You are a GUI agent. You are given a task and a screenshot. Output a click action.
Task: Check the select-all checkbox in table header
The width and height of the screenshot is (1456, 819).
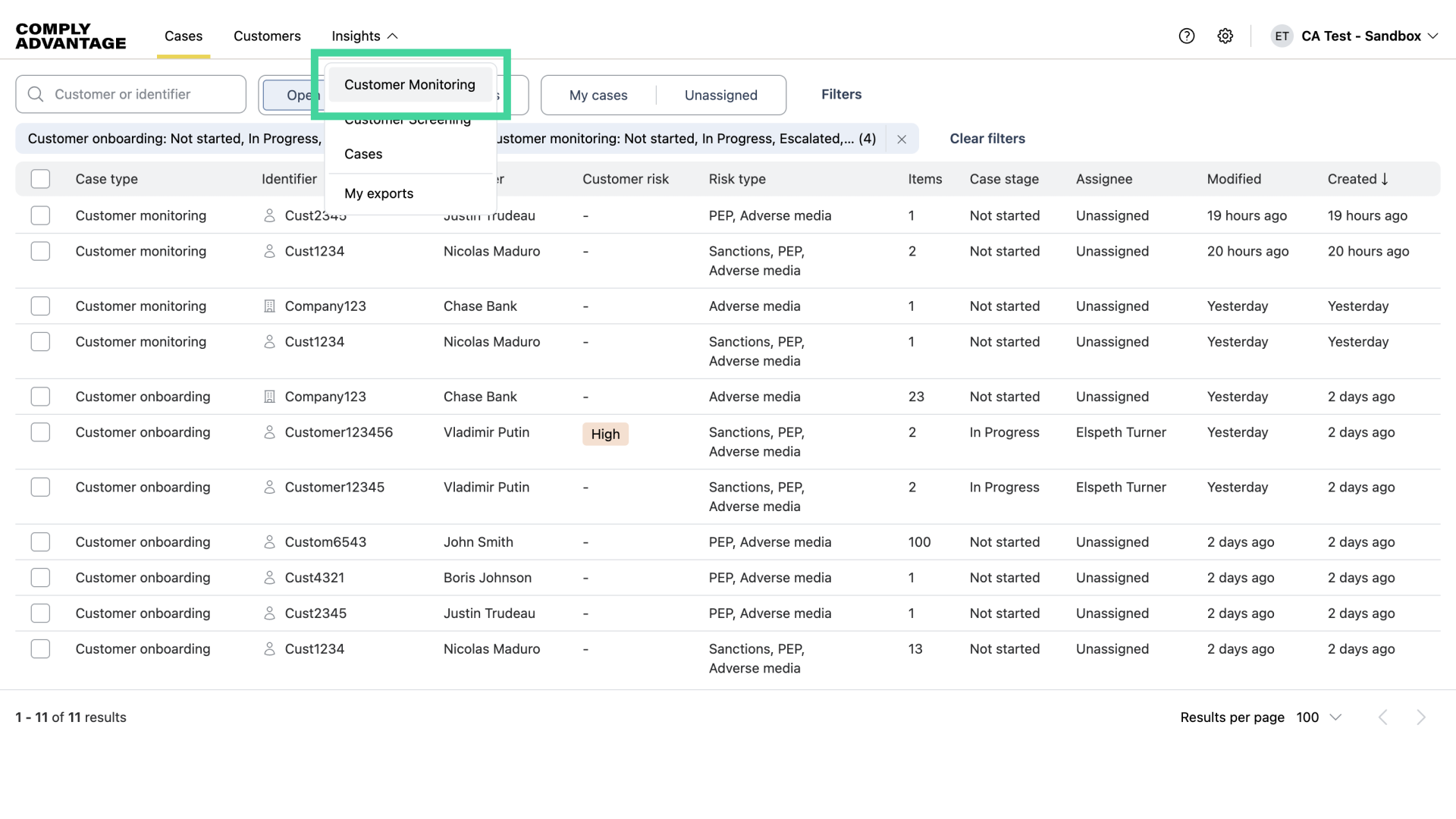pos(41,179)
